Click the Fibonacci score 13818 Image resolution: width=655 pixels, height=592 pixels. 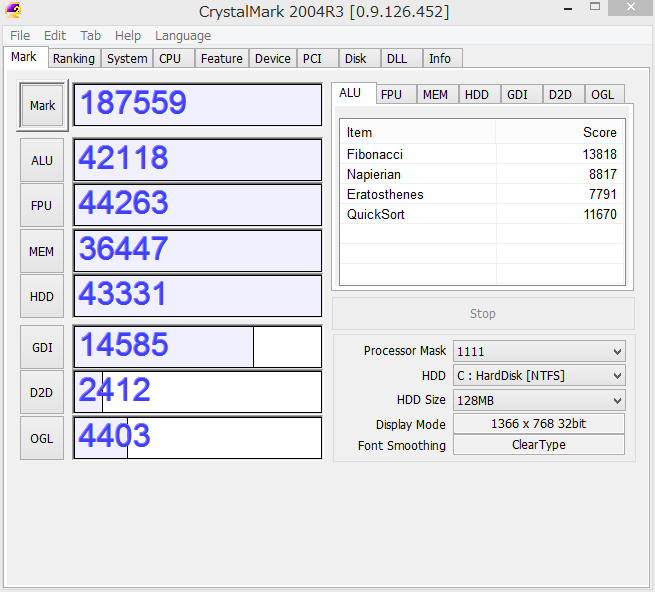(599, 154)
